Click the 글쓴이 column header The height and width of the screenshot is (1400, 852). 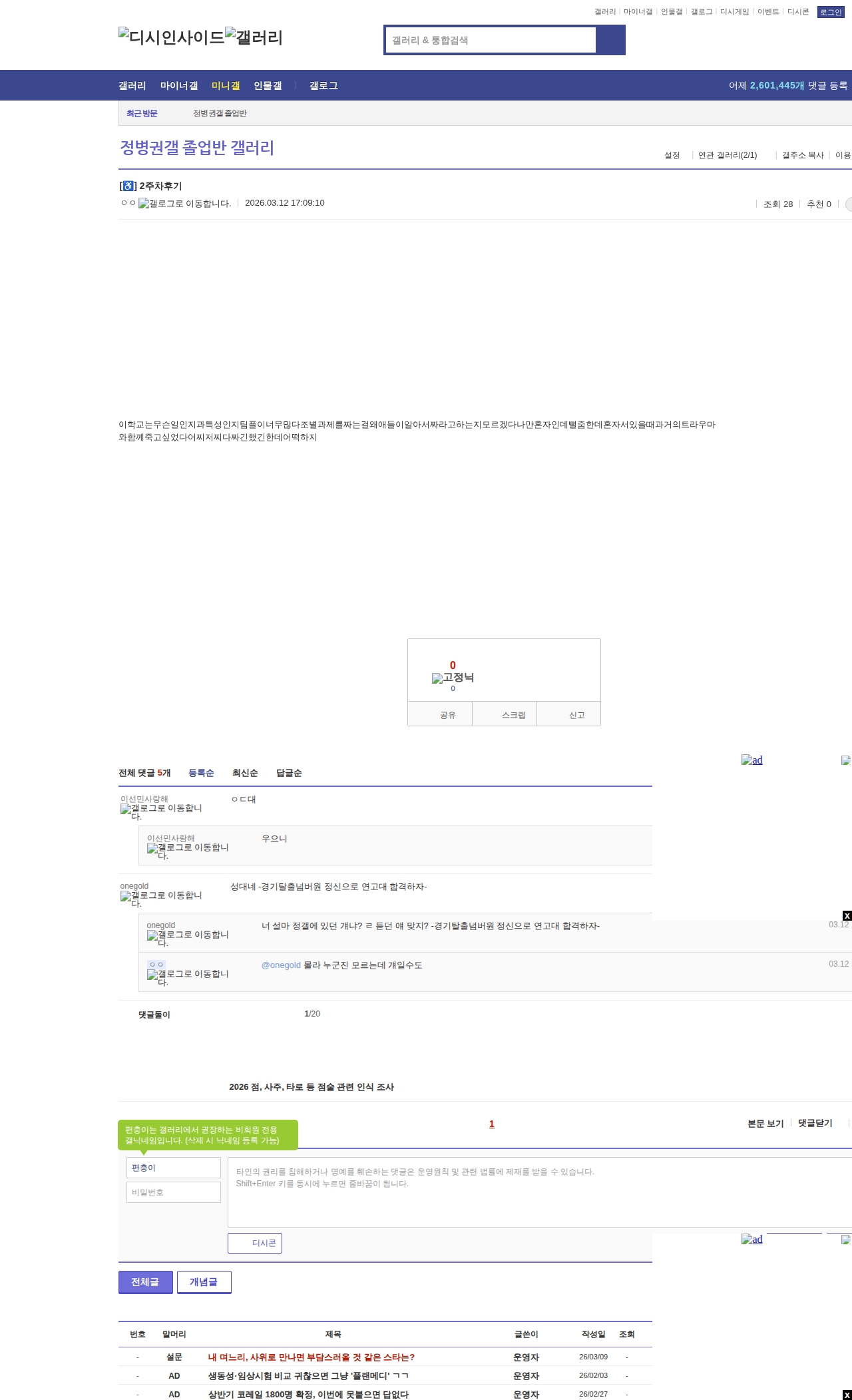(526, 1335)
